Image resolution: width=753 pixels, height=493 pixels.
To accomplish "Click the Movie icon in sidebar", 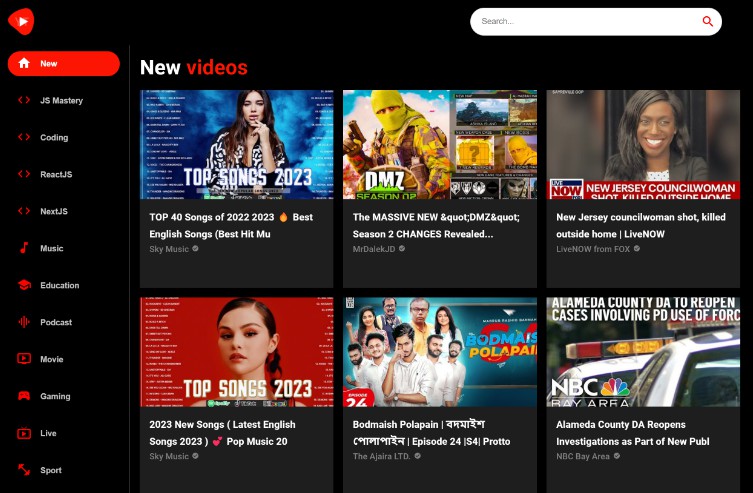I will (x=24, y=359).
